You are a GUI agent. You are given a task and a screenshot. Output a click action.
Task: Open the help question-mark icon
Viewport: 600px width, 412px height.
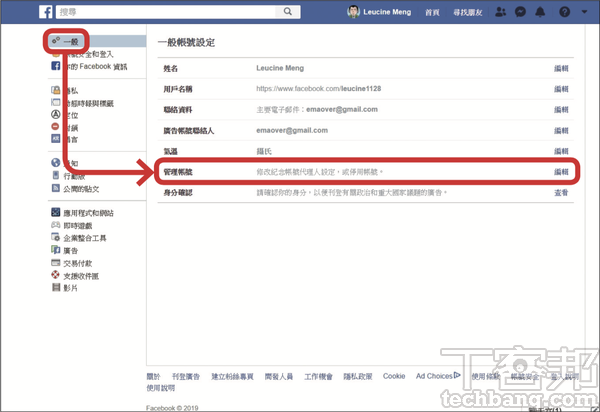coord(564,12)
